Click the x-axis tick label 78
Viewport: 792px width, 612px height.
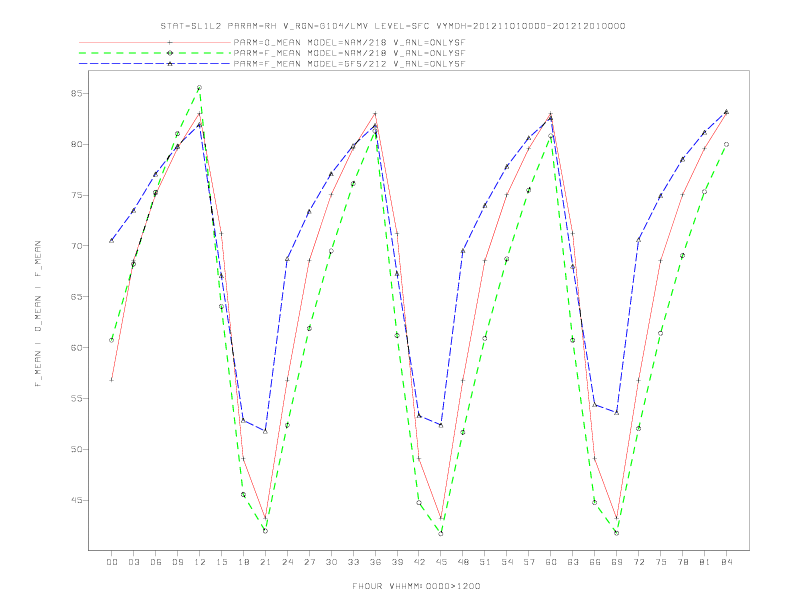pyautogui.click(x=683, y=562)
